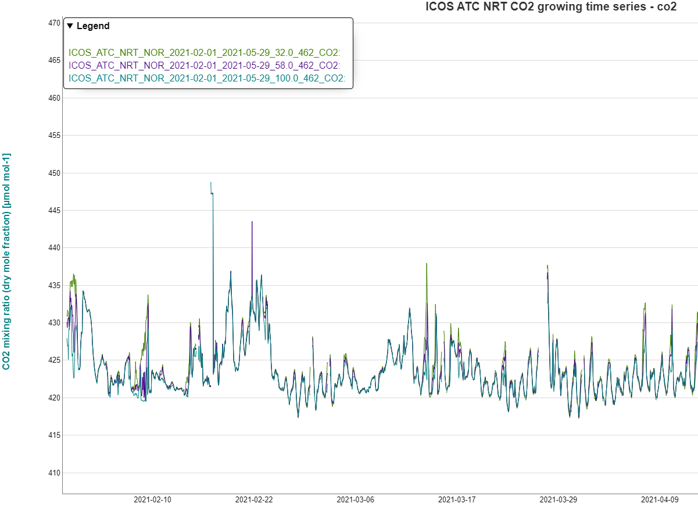This screenshot has width=698, height=507.
Task: Click the 410 y-axis tick label
Action: click(54, 473)
